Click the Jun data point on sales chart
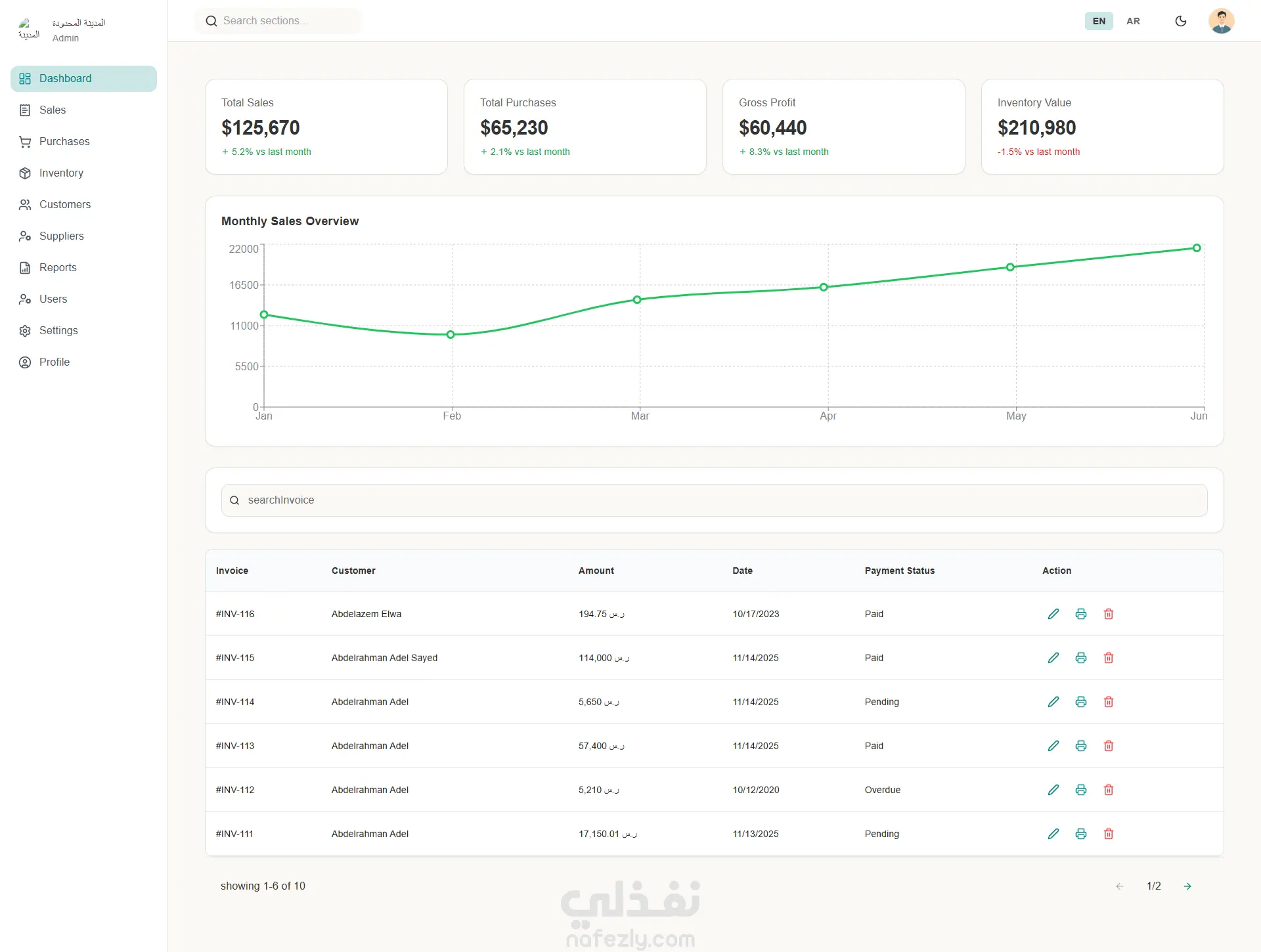The width and height of the screenshot is (1261, 952). pyautogui.click(x=1197, y=248)
